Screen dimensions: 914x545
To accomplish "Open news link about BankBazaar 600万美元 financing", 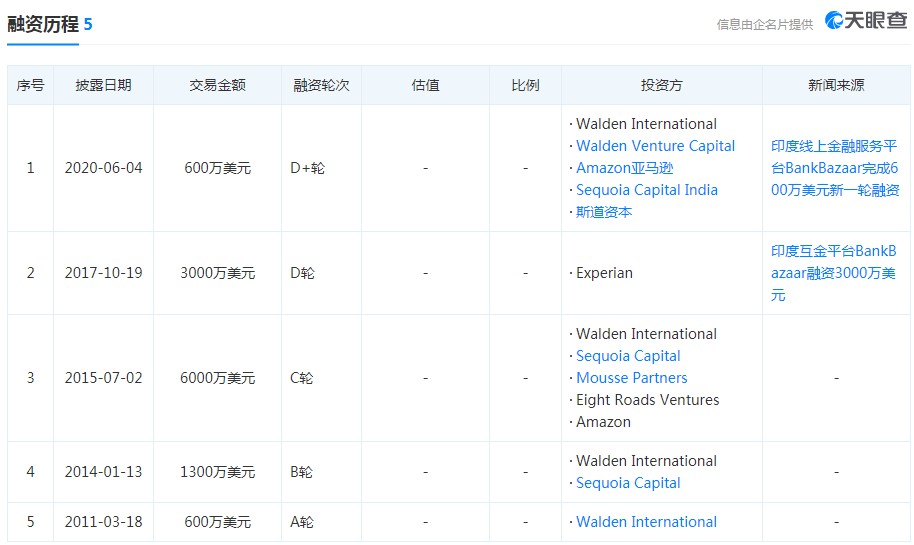I will 835,168.
